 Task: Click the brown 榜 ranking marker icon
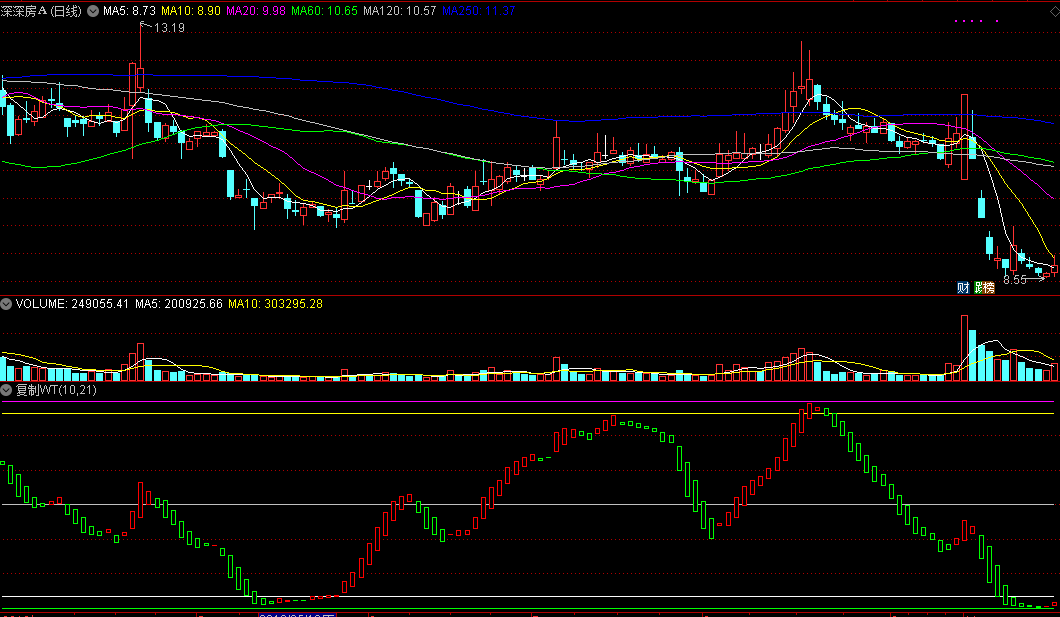(989, 288)
